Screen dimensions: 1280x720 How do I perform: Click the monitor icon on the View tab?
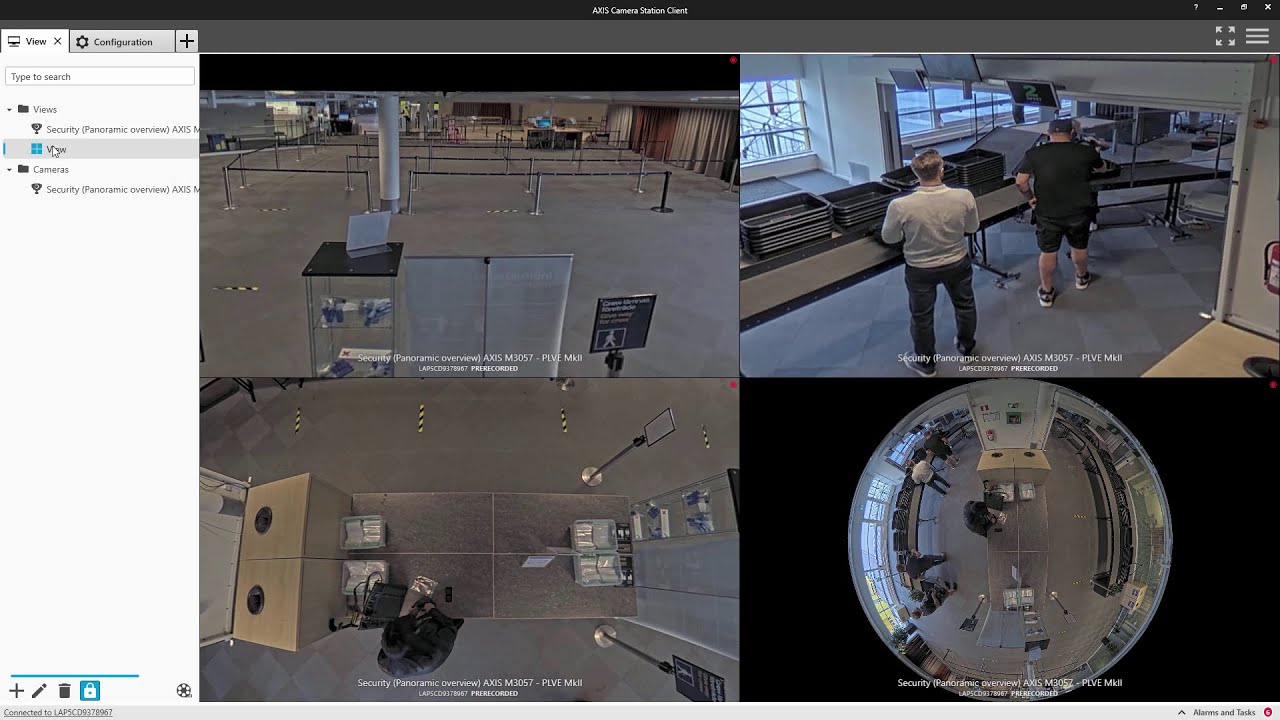pyautogui.click(x=14, y=42)
